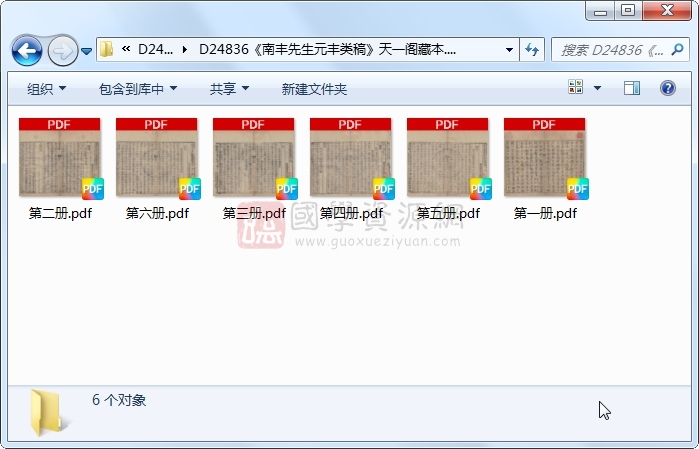Click the Forward navigation arrow button

[x=62, y=49]
